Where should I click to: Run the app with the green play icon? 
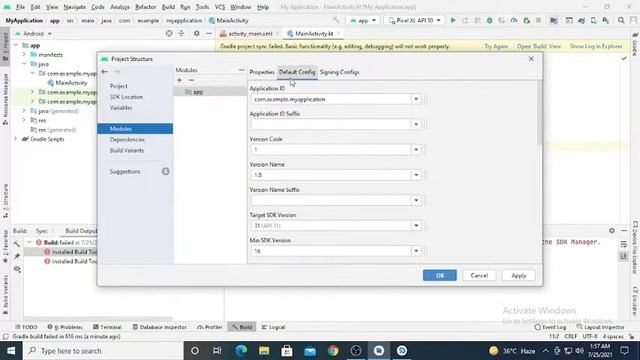coord(453,20)
